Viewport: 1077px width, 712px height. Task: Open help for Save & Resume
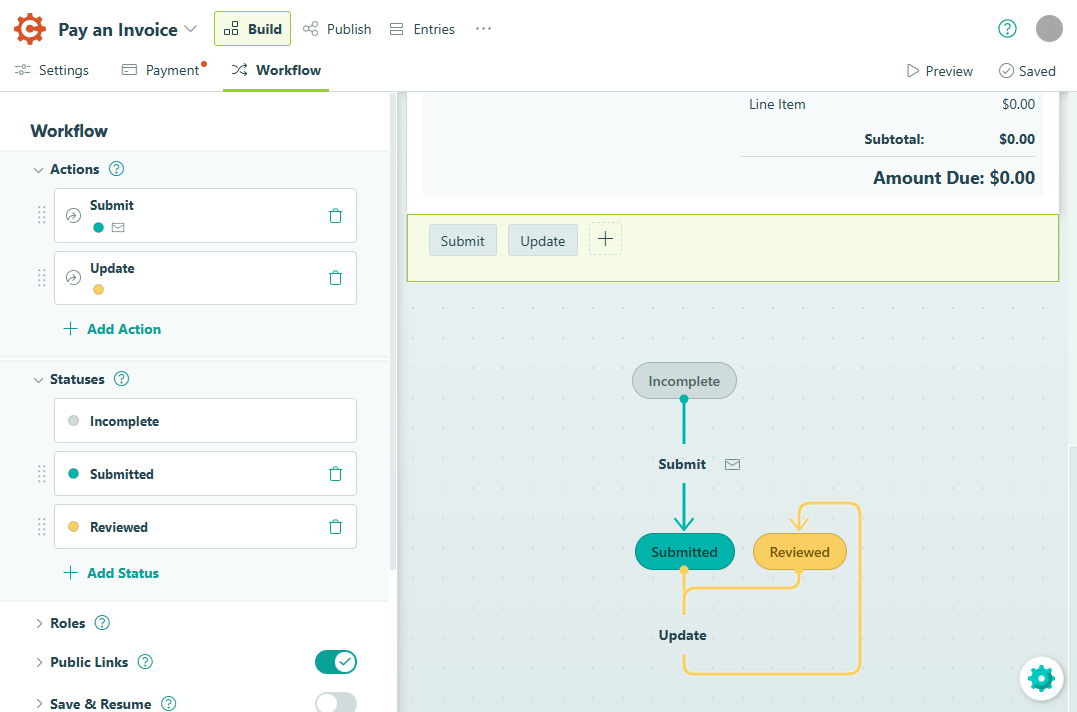168,704
